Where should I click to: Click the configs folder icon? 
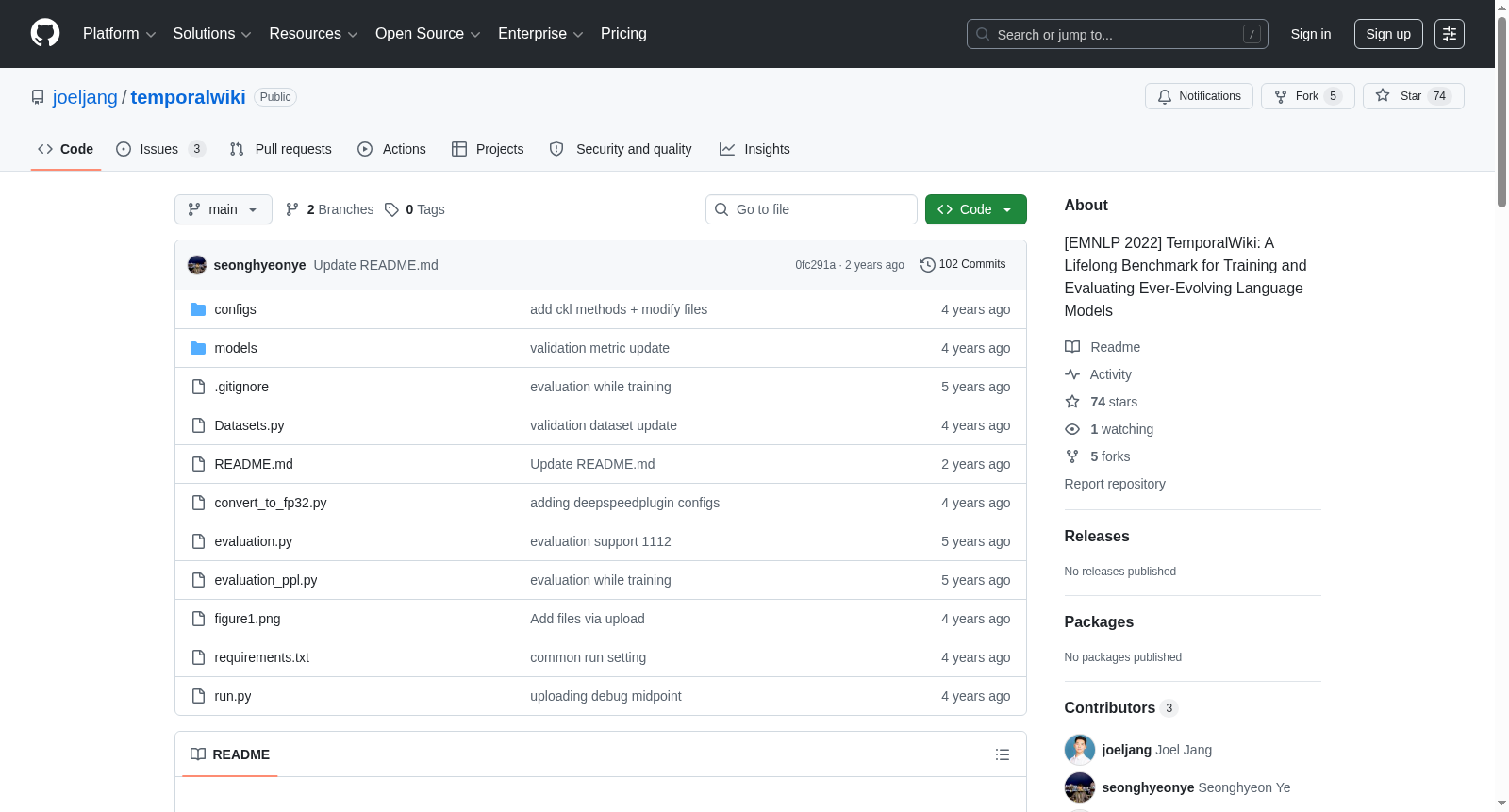pyautogui.click(x=198, y=309)
